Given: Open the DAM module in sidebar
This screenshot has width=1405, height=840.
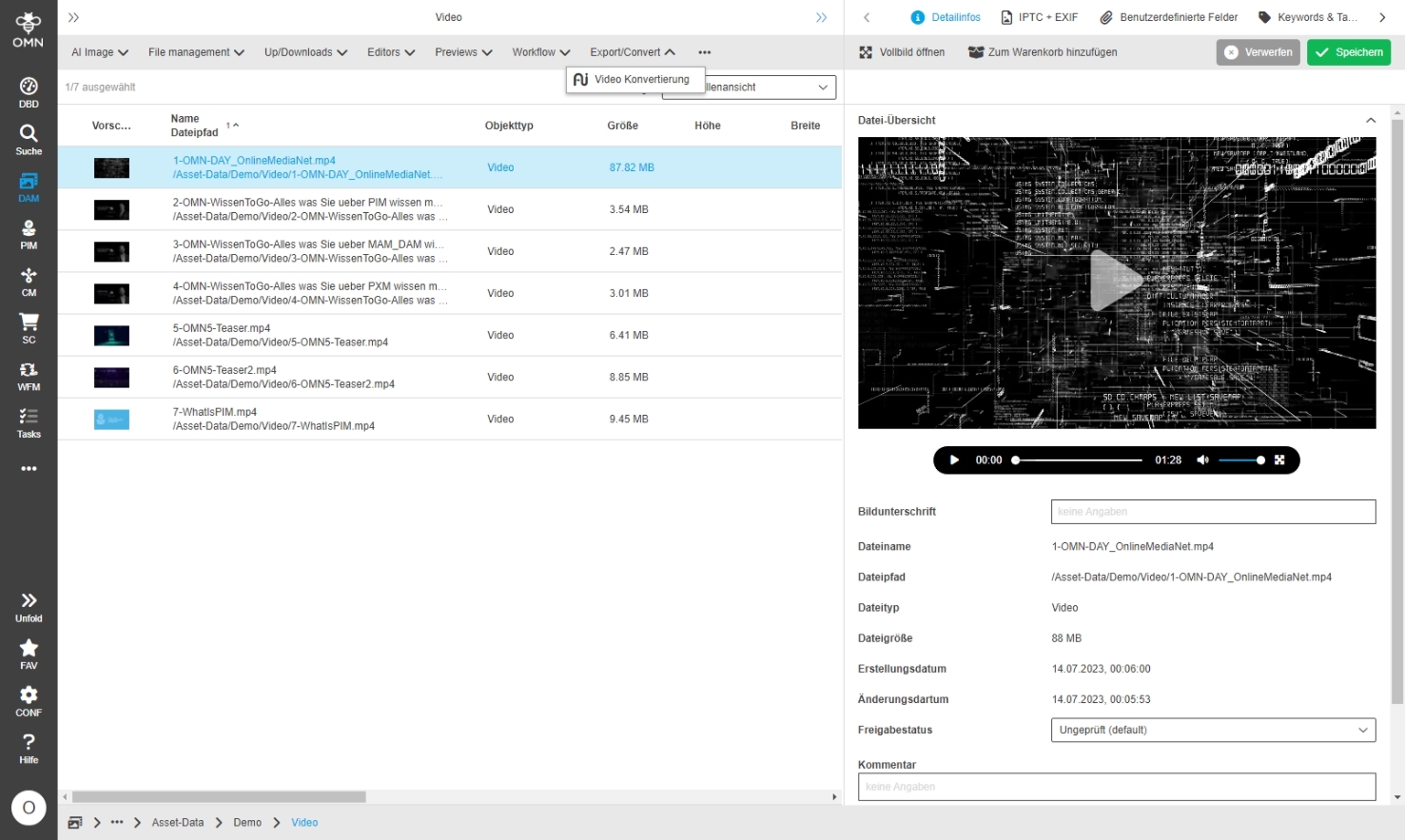Looking at the screenshot, I should tap(29, 186).
